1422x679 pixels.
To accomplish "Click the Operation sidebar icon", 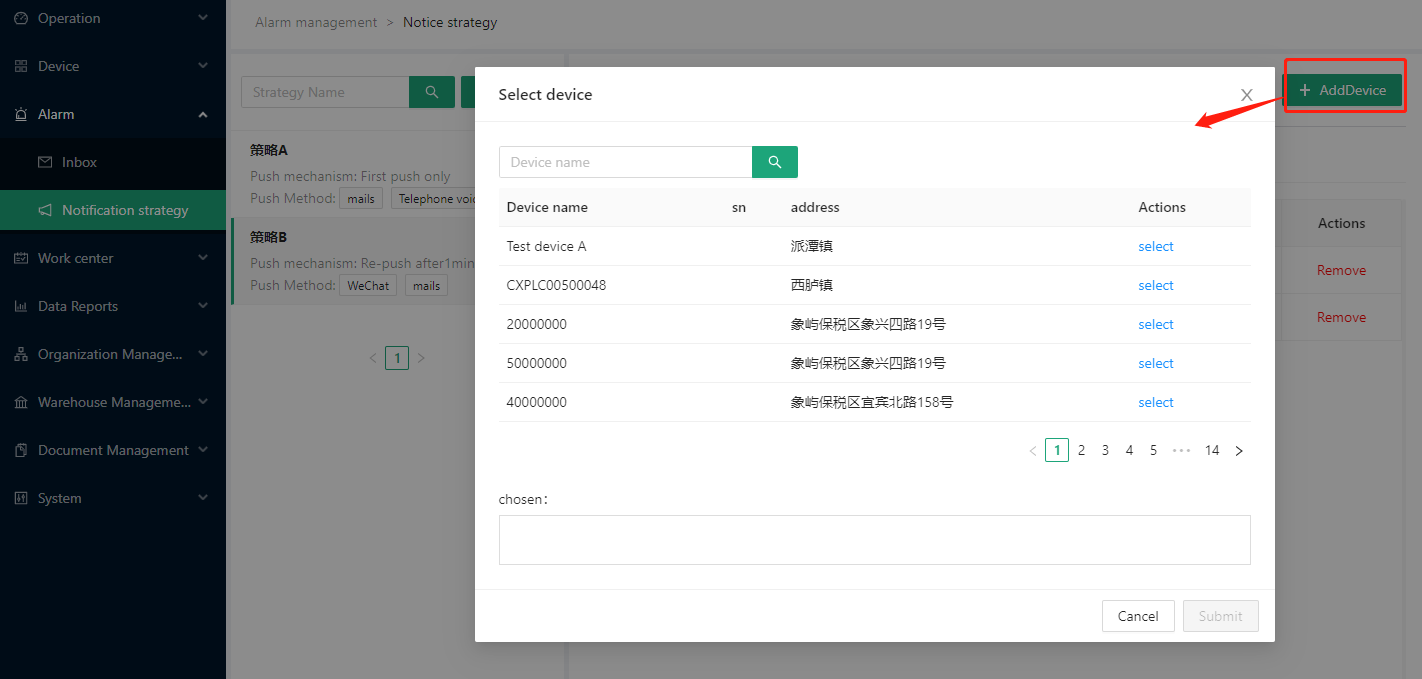I will coord(21,18).
